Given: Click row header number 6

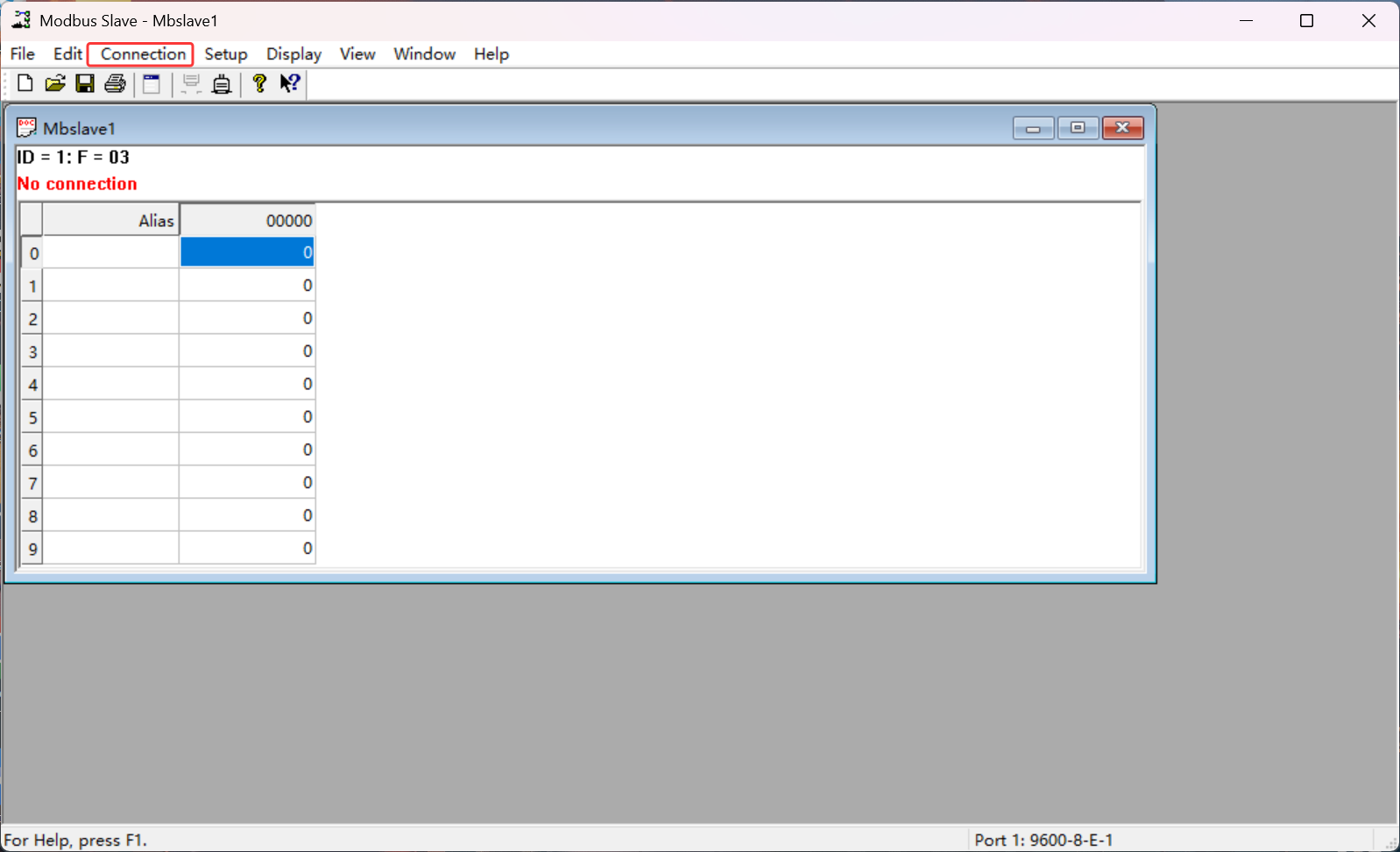Looking at the screenshot, I should (x=32, y=450).
